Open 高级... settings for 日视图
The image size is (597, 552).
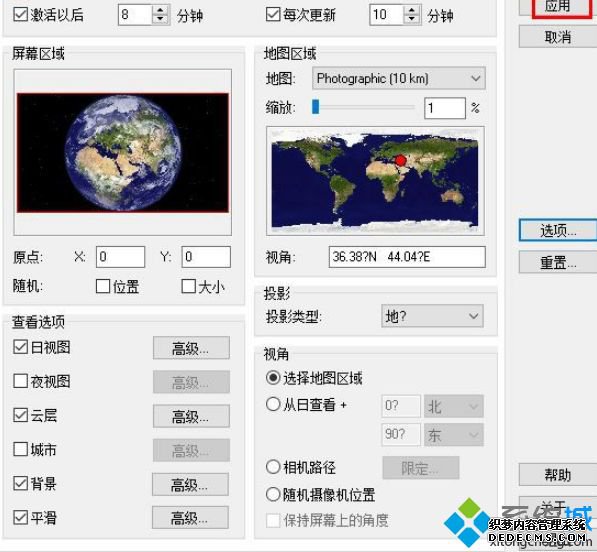click(192, 348)
